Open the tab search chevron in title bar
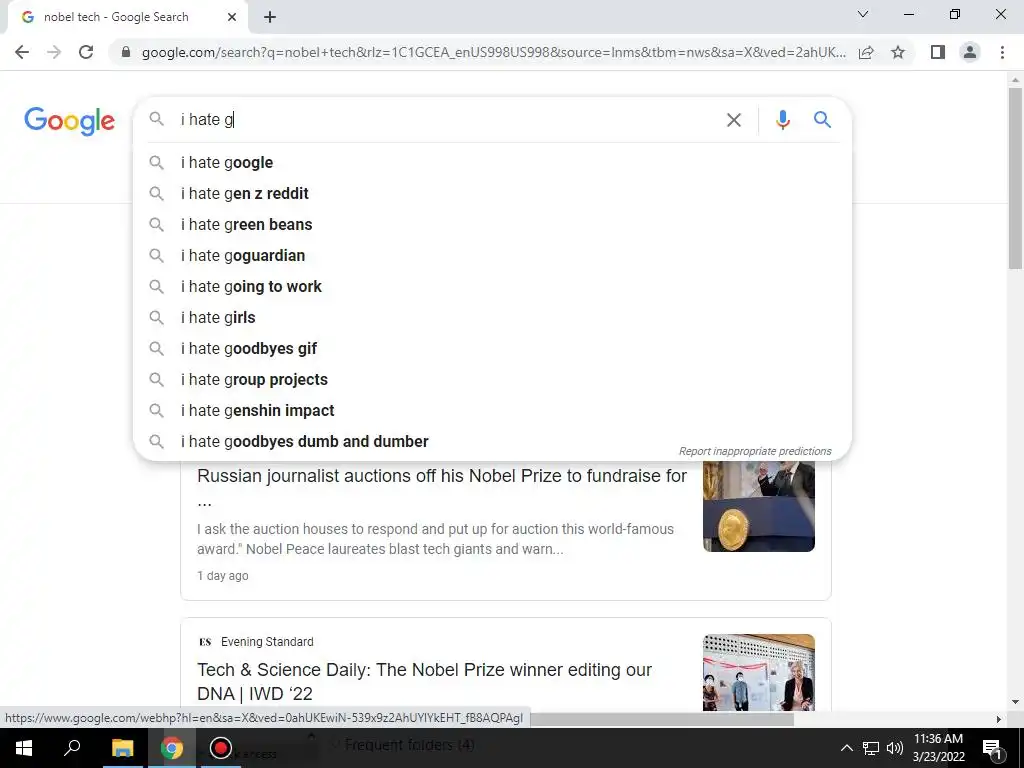 (x=863, y=14)
